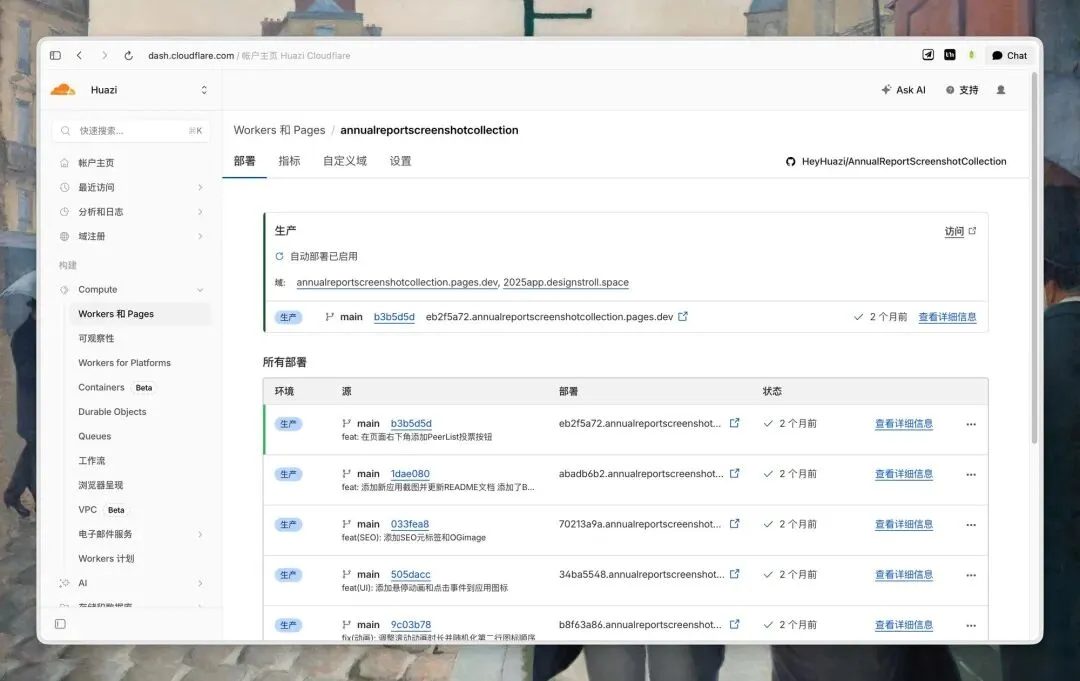Open Durable Objects in the sidebar
1080x681 pixels.
pos(112,412)
